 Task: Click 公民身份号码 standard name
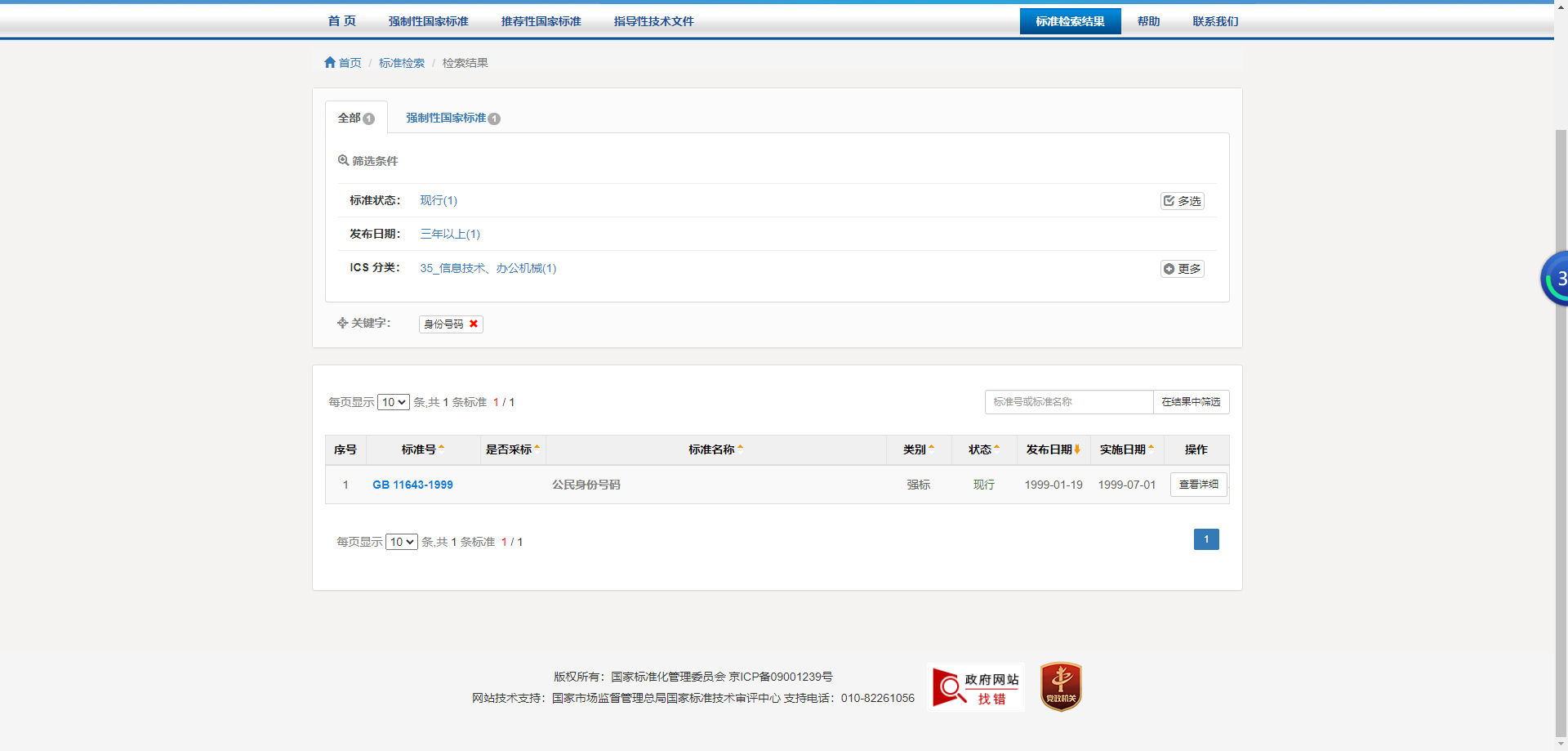pos(586,485)
